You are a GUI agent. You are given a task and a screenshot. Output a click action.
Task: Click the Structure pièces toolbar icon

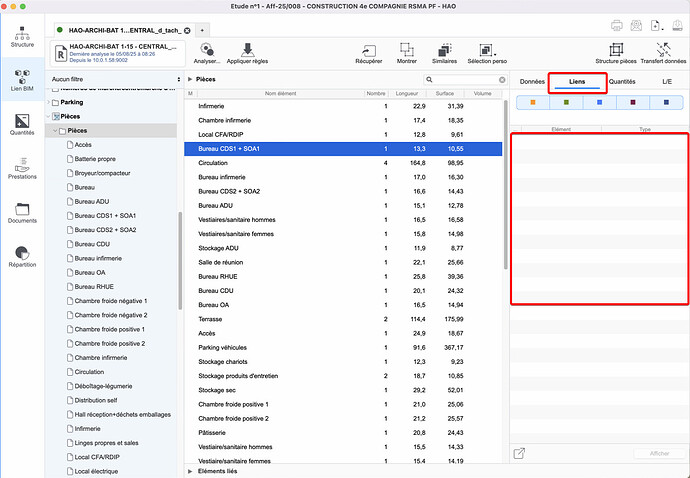[616, 53]
